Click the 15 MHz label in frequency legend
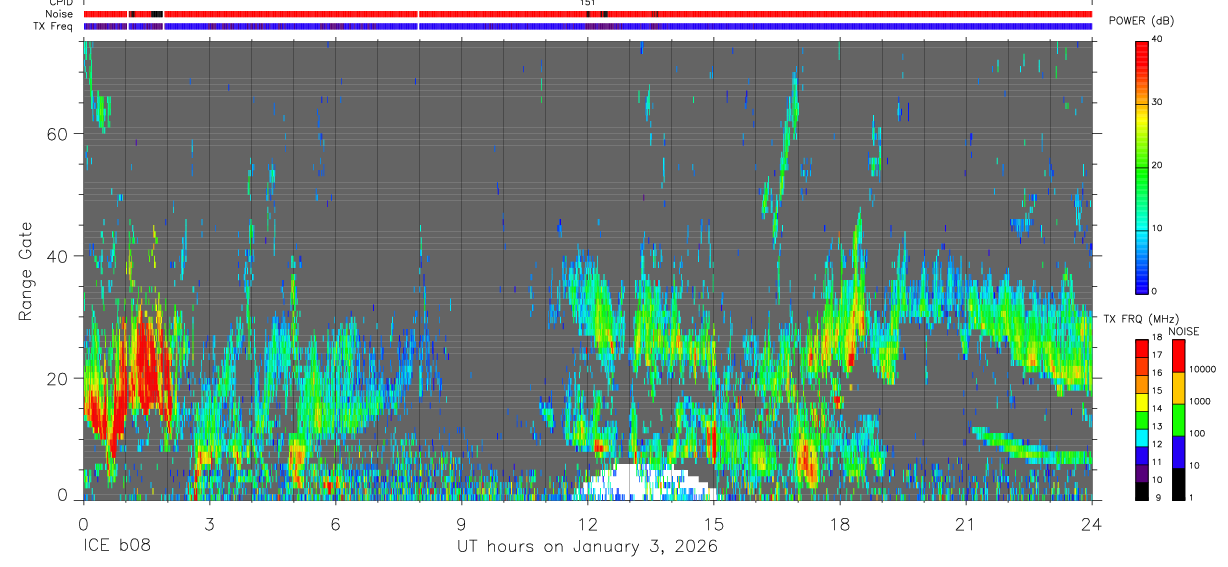1228x567 pixels. point(1156,391)
